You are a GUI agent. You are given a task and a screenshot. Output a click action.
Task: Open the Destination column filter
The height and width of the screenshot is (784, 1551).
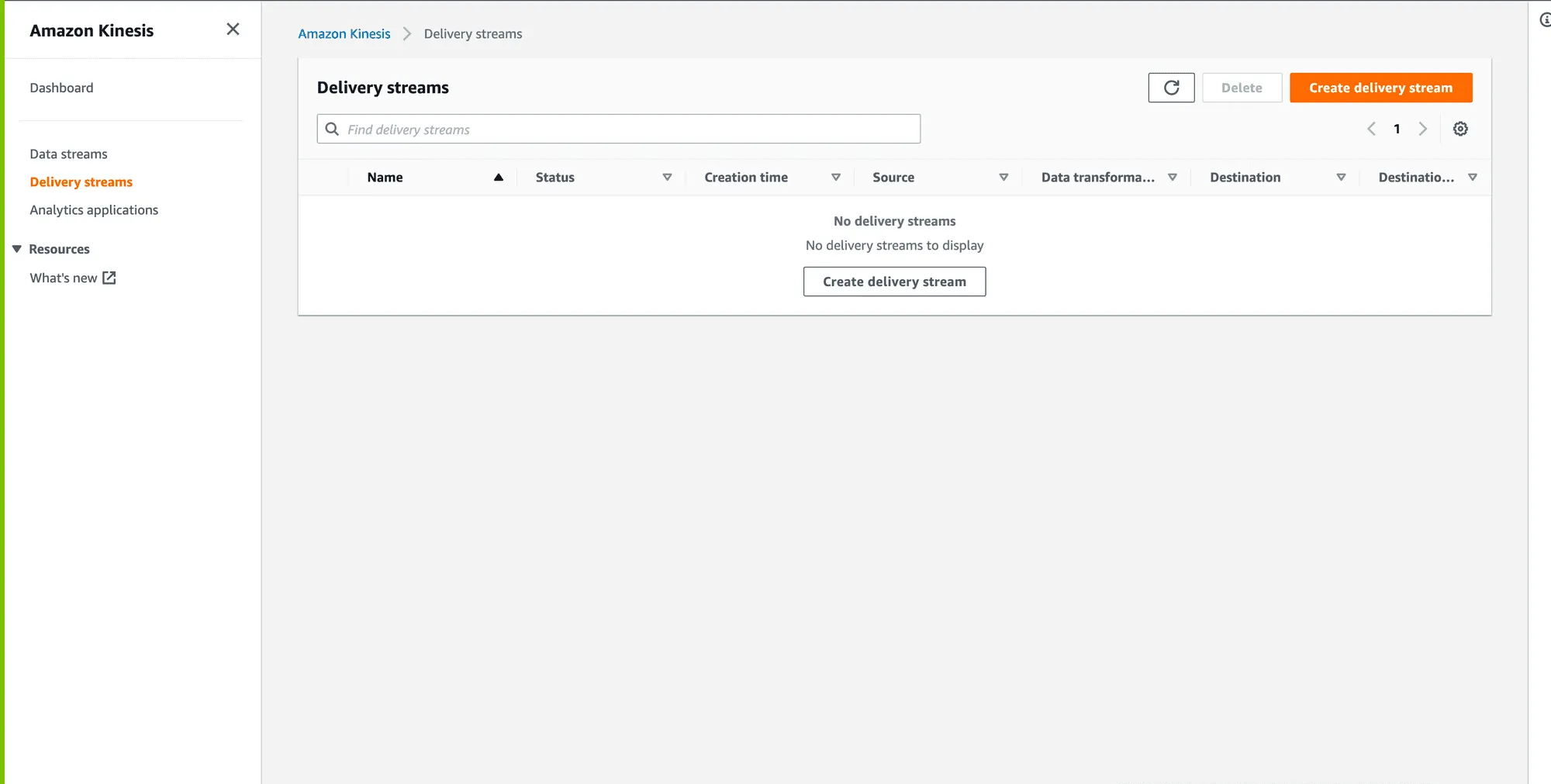(1342, 177)
